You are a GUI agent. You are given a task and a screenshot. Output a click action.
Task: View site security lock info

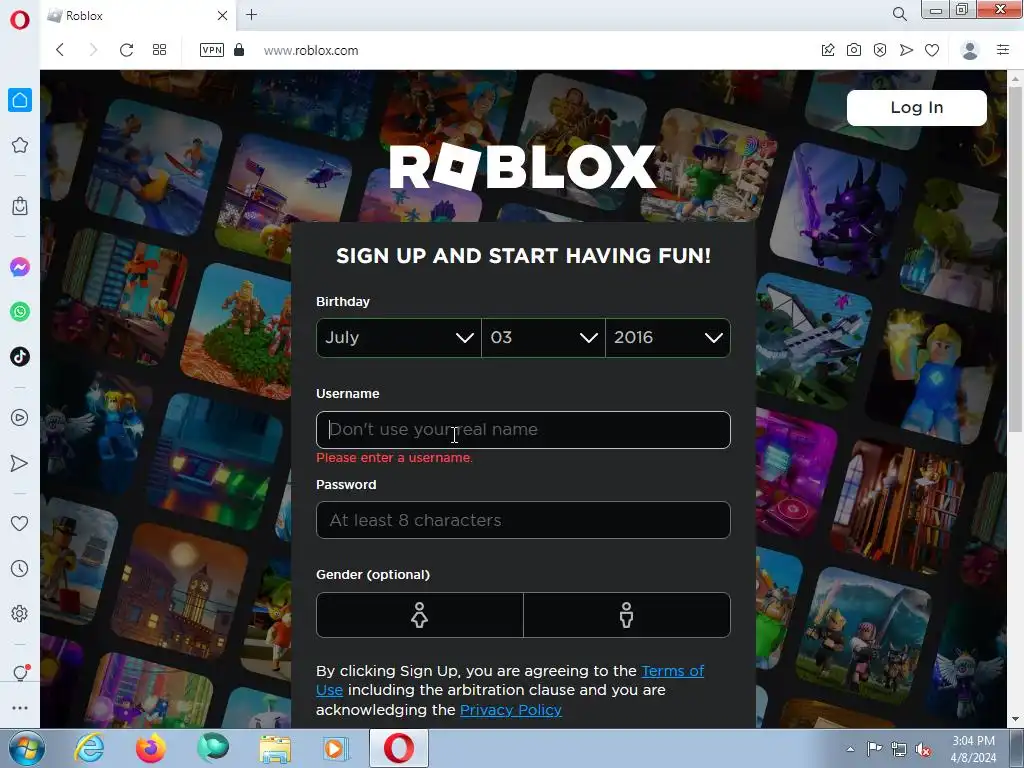(239, 50)
